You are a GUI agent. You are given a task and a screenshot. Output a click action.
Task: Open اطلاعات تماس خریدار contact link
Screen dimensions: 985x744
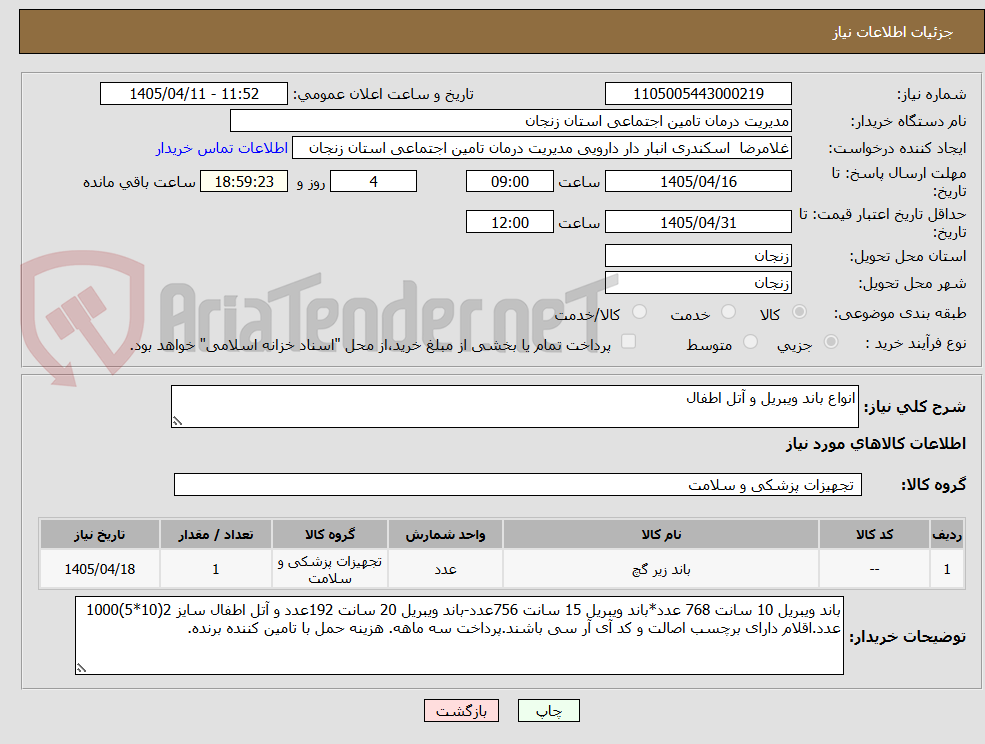(x=222, y=148)
